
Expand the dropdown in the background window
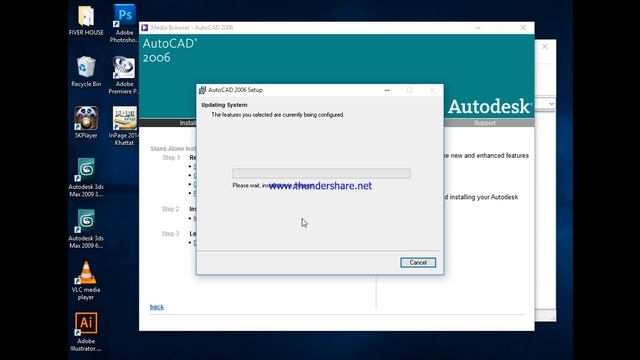[551, 104]
